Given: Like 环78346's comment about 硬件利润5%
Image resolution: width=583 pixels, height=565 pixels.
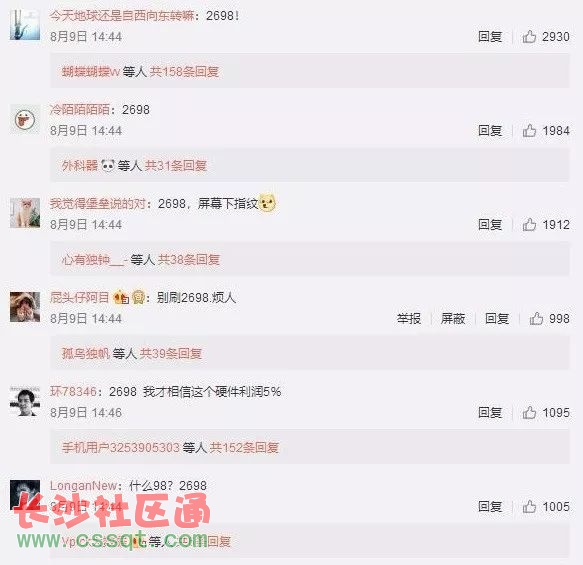Looking at the screenshot, I should [529, 413].
